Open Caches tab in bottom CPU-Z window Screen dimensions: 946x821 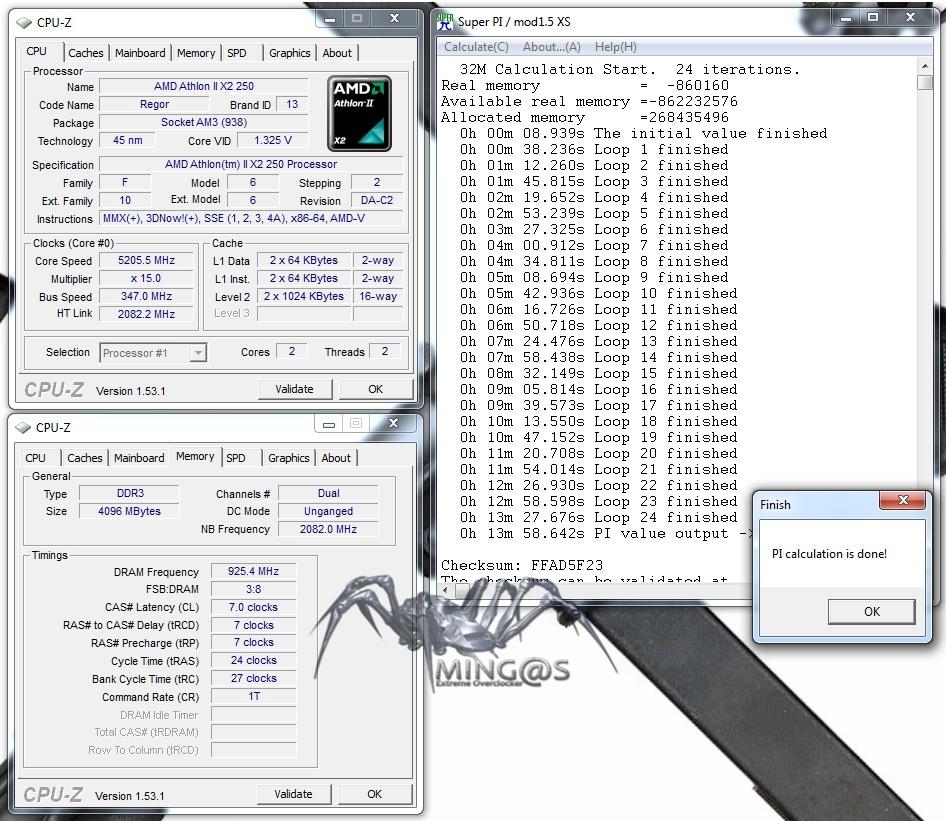pos(84,458)
